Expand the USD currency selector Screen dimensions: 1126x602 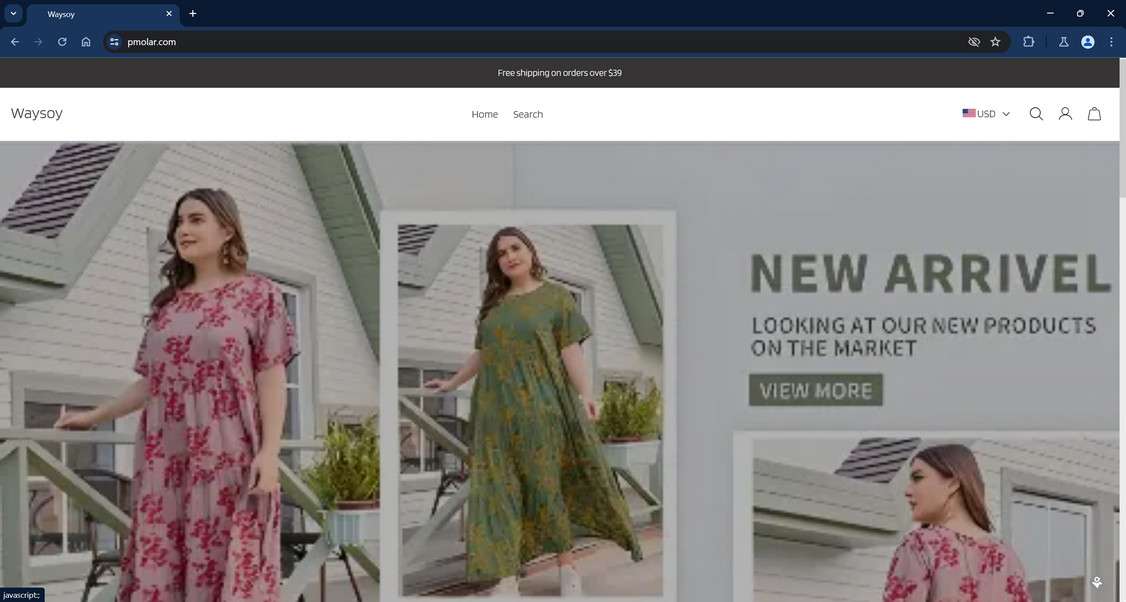986,114
